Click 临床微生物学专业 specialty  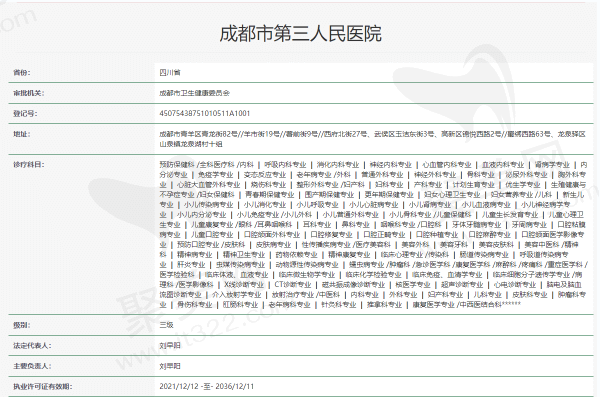307,274
